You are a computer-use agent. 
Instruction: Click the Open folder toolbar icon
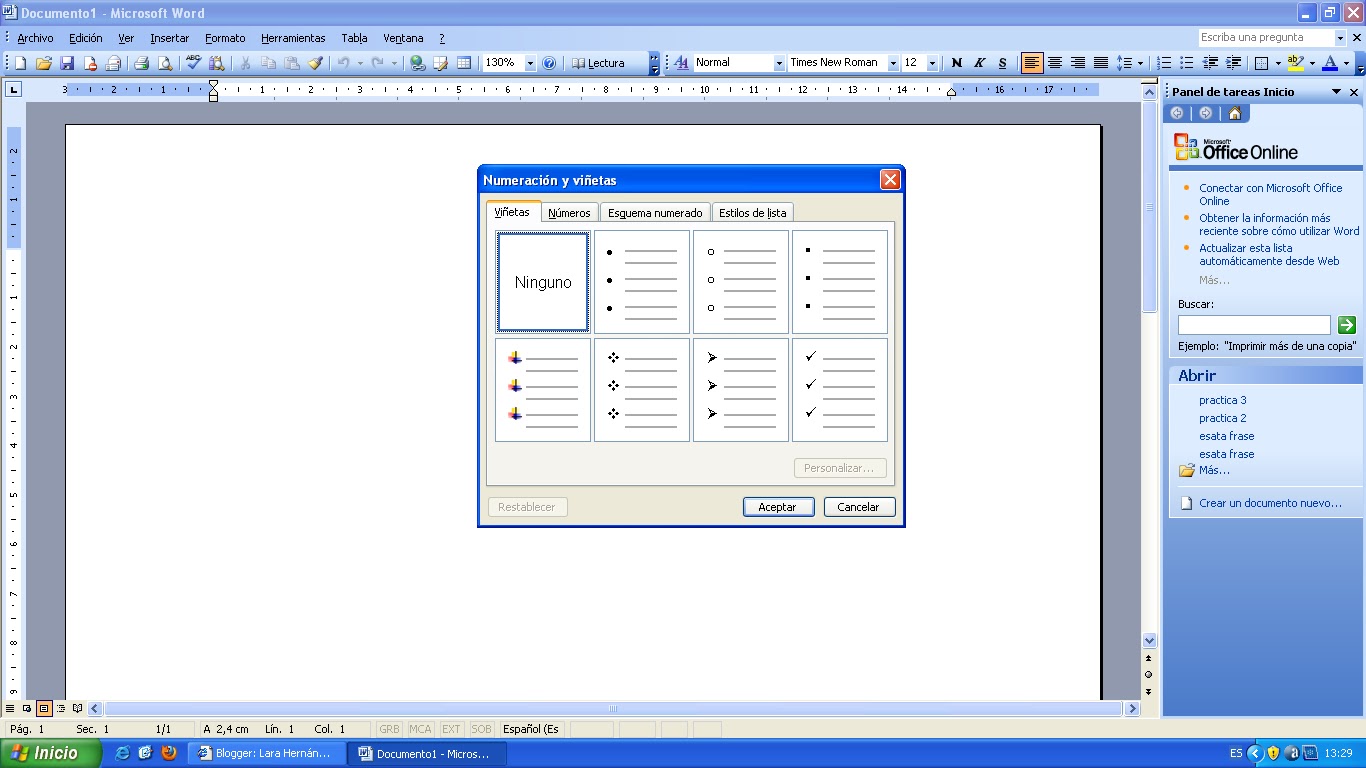tap(44, 63)
